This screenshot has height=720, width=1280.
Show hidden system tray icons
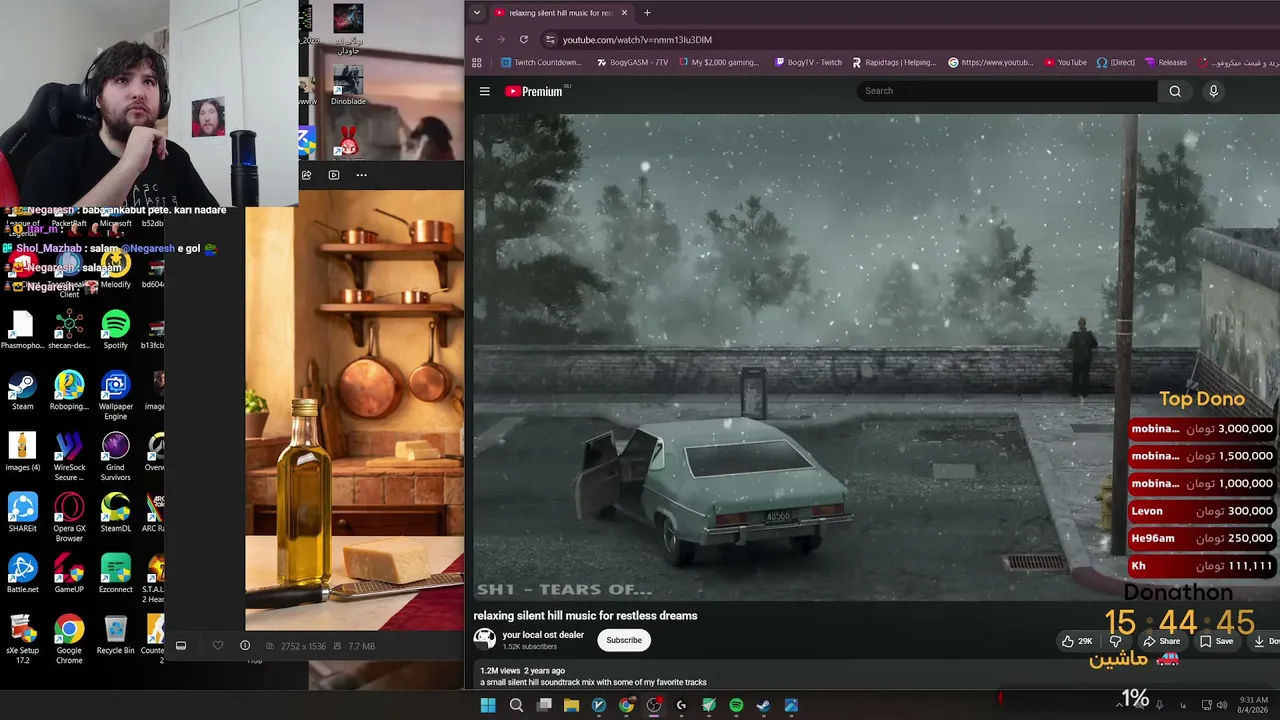tap(1119, 705)
